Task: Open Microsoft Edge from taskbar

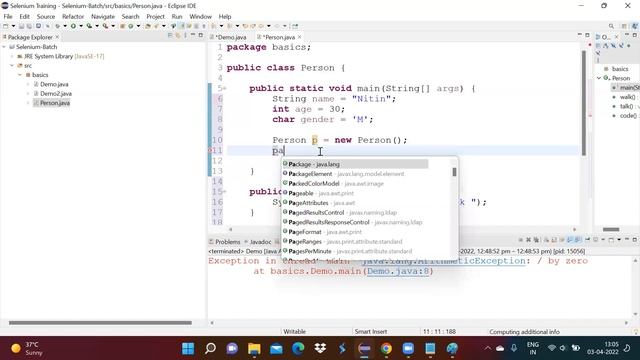Action: (298, 348)
